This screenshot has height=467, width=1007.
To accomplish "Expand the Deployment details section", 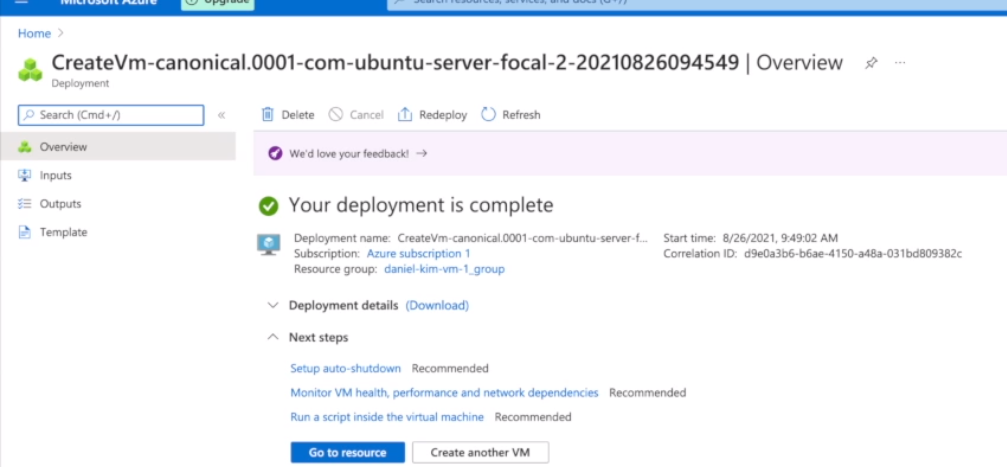I will coord(273,305).
